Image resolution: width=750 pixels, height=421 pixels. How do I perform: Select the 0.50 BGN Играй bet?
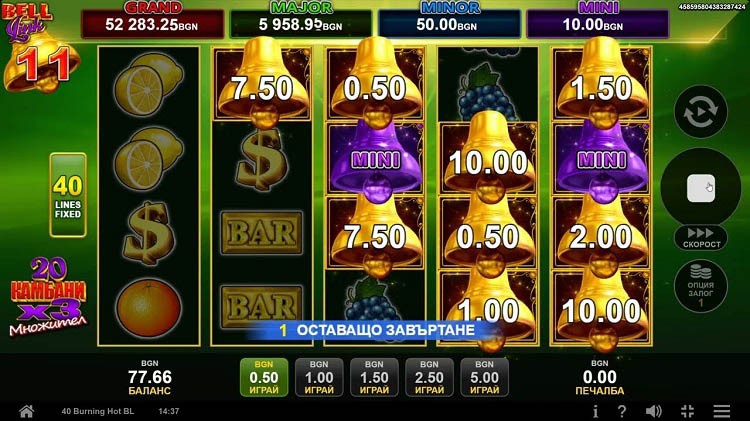click(264, 377)
